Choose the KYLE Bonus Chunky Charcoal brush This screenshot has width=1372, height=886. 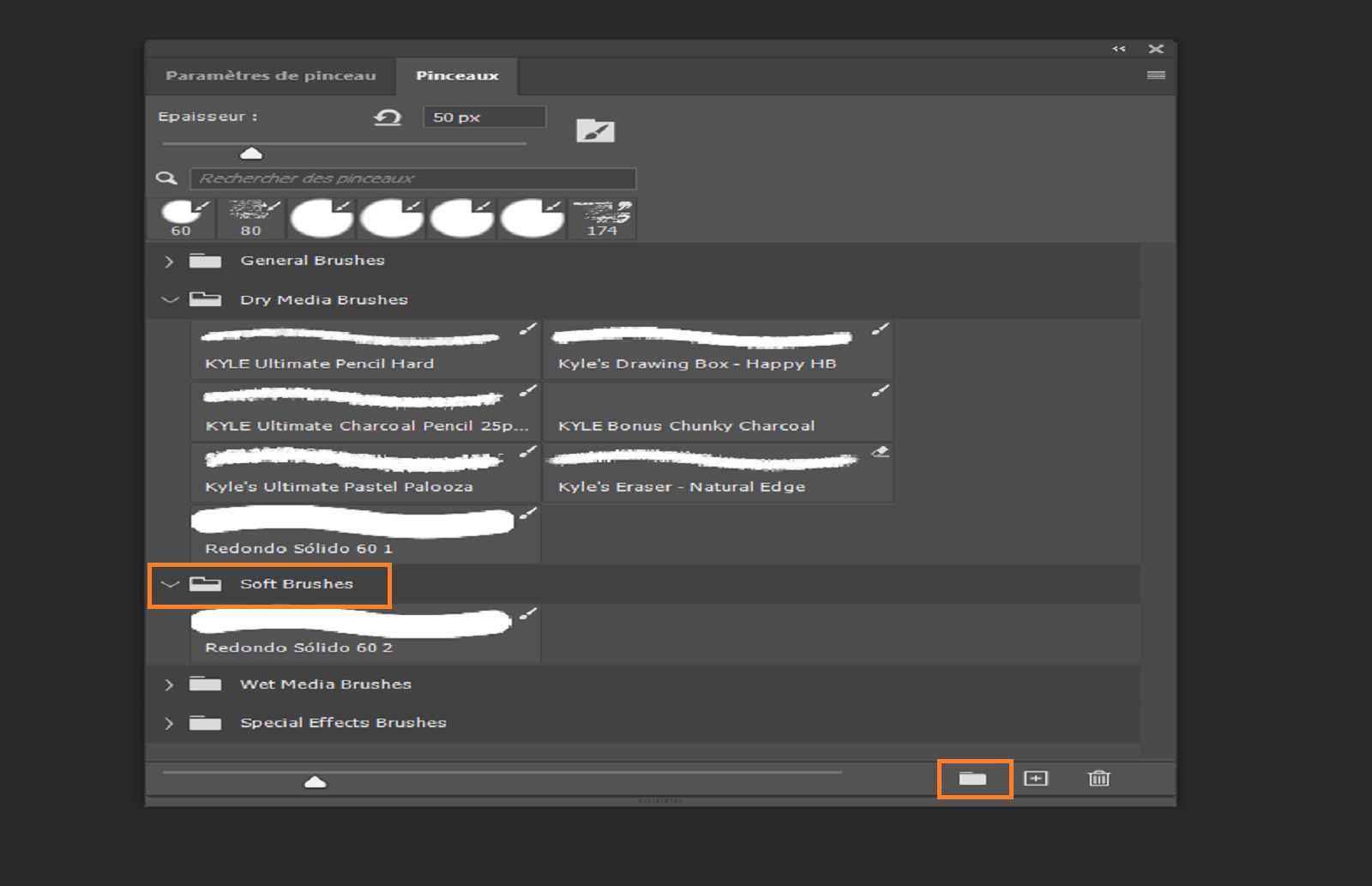719,412
